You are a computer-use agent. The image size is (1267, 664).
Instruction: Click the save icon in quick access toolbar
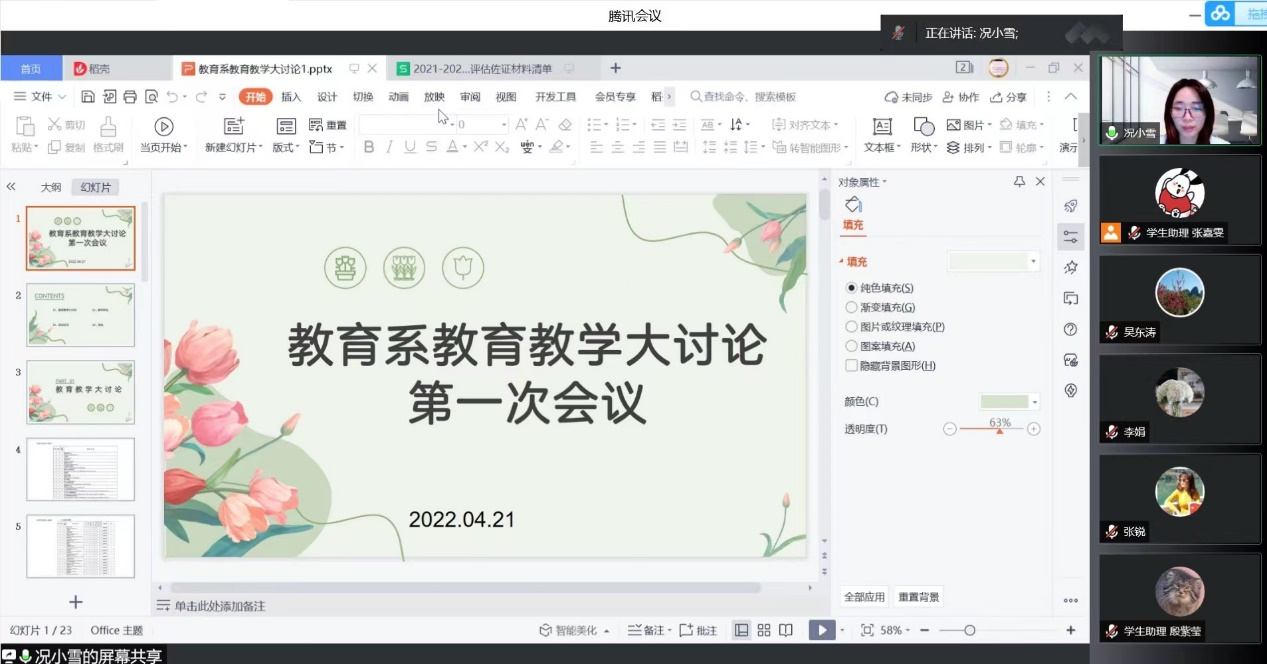(x=88, y=97)
